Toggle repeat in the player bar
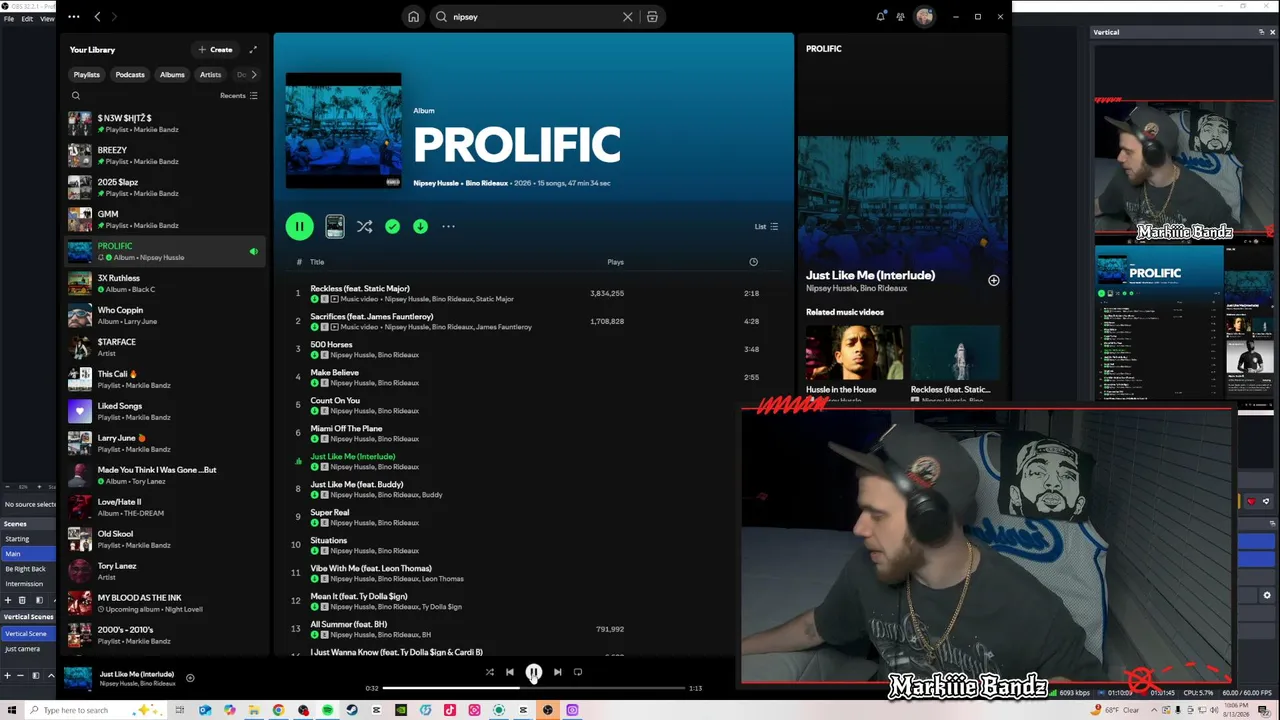Viewport: 1280px width, 720px height. click(578, 672)
